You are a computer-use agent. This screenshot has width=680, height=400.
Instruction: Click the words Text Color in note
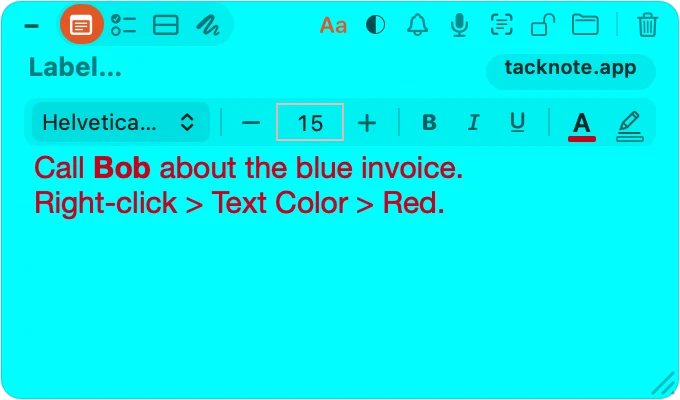pyautogui.click(x=280, y=203)
